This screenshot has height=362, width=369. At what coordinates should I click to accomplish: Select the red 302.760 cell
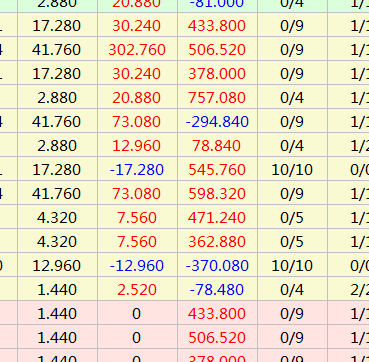coord(137,49)
